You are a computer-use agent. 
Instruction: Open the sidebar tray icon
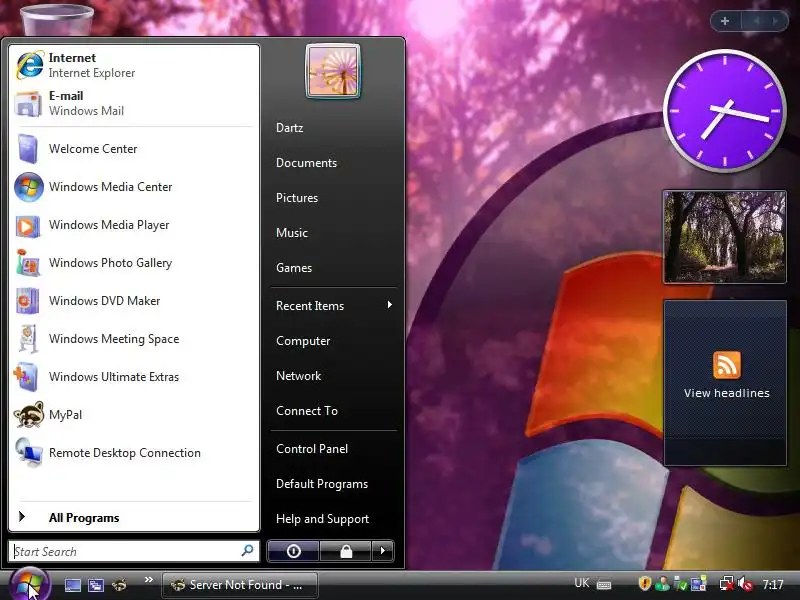click(698, 583)
